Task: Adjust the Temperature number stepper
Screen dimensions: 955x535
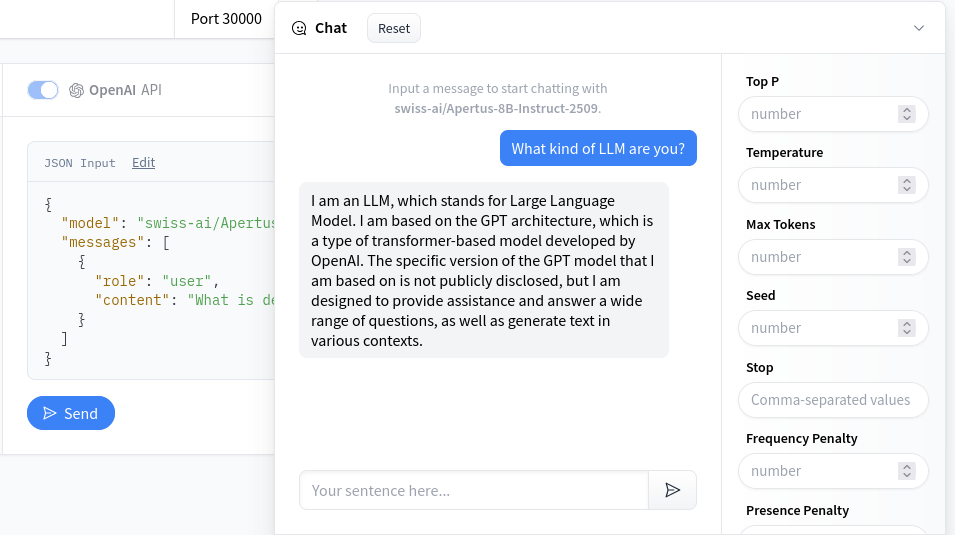Action: 907,185
